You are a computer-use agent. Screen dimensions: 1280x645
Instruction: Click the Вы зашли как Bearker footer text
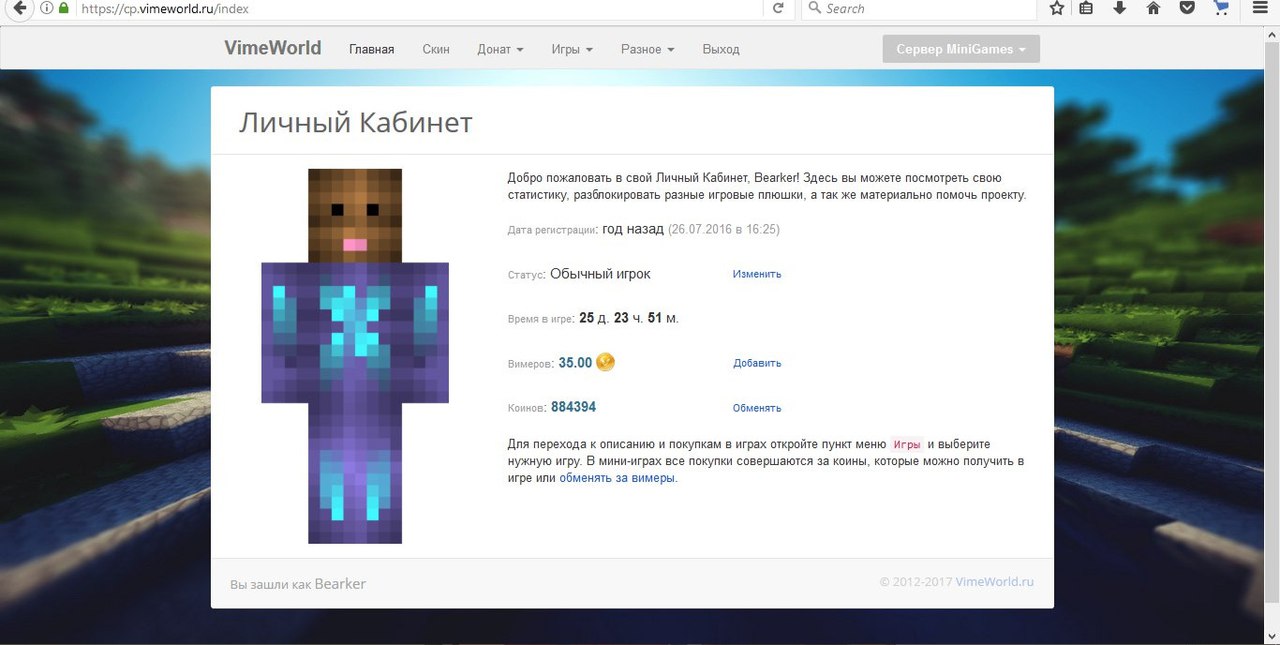click(298, 583)
